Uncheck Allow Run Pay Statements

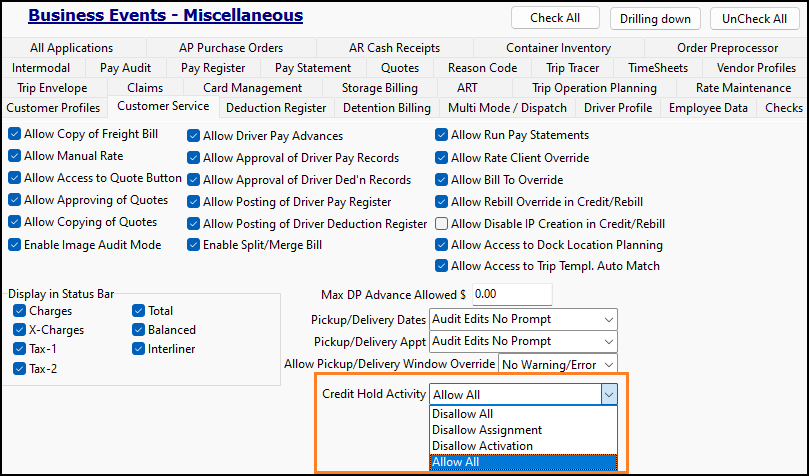point(441,135)
